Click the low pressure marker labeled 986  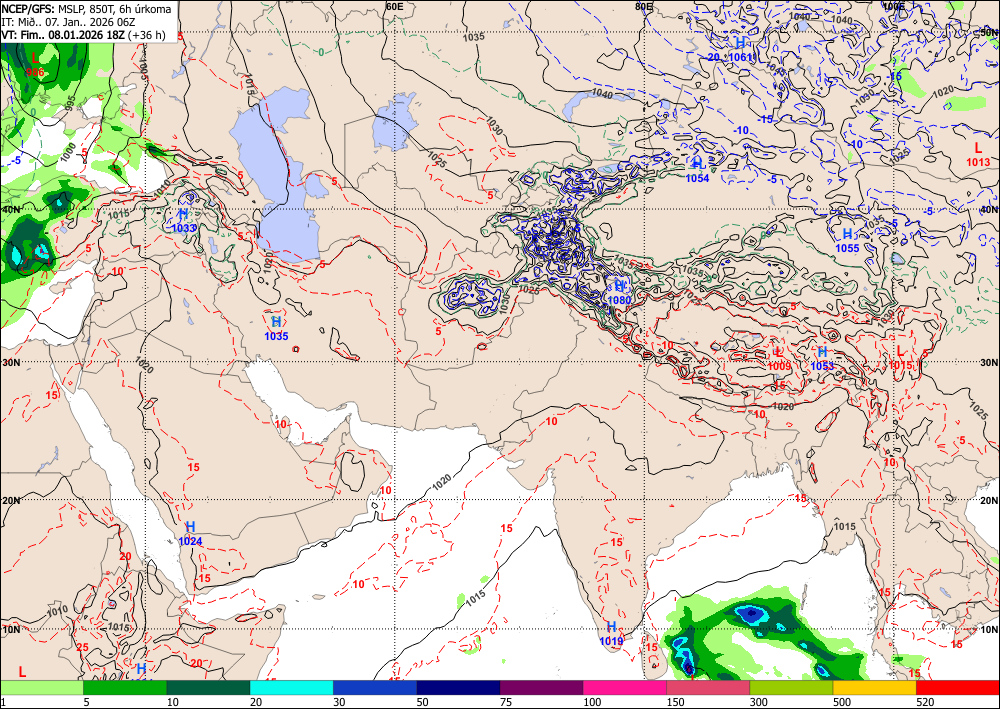35,66
